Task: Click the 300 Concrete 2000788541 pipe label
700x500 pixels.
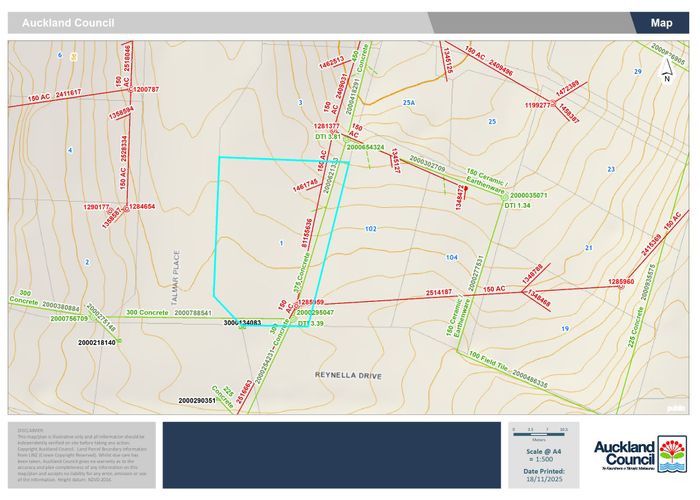Action: 168,313
